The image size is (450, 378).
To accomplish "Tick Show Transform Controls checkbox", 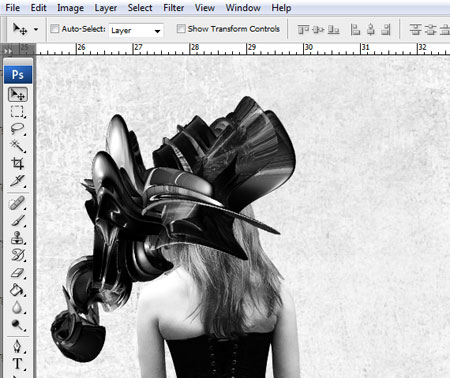I will click(181, 29).
